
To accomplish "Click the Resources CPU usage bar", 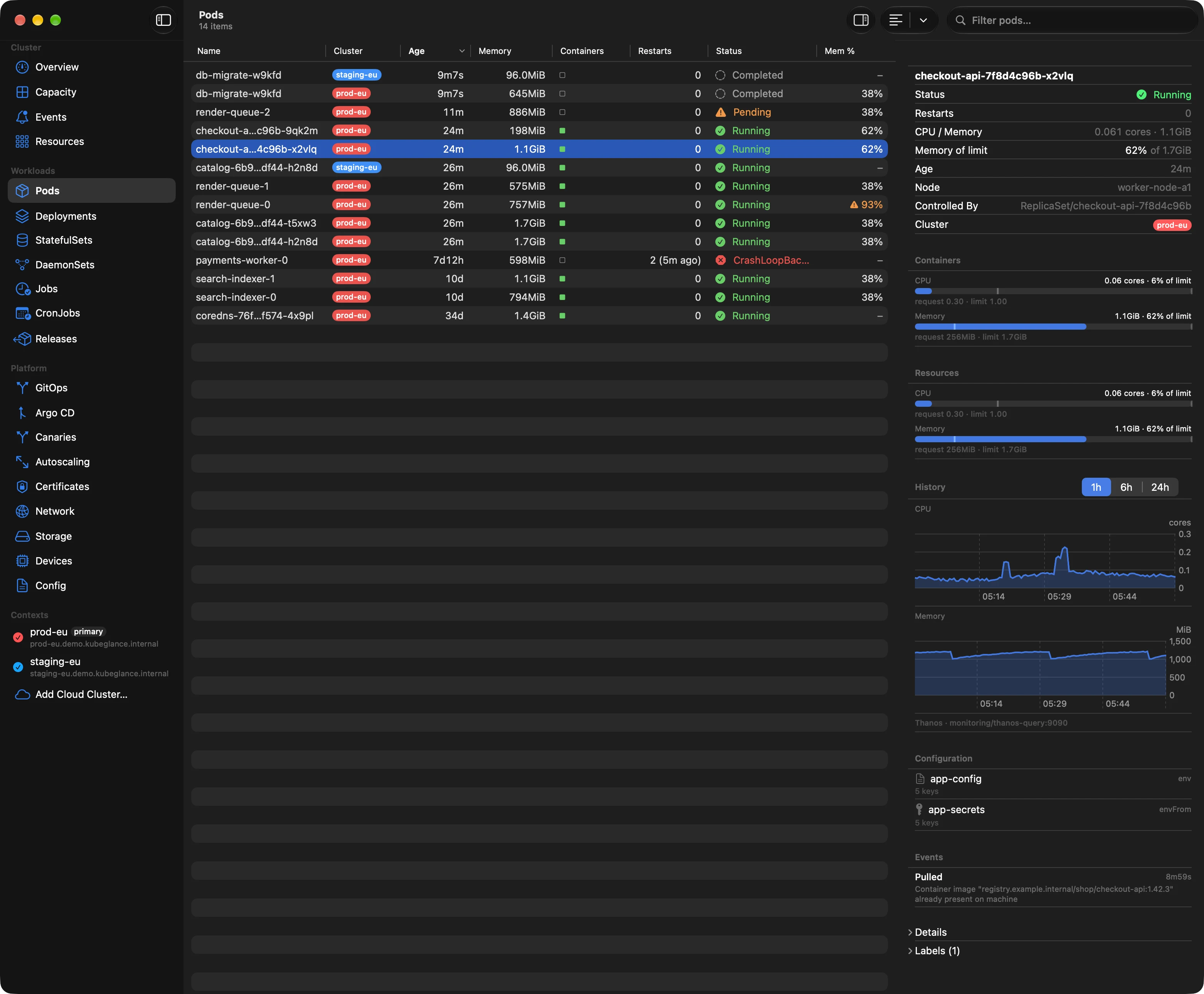I will click(x=1053, y=404).
